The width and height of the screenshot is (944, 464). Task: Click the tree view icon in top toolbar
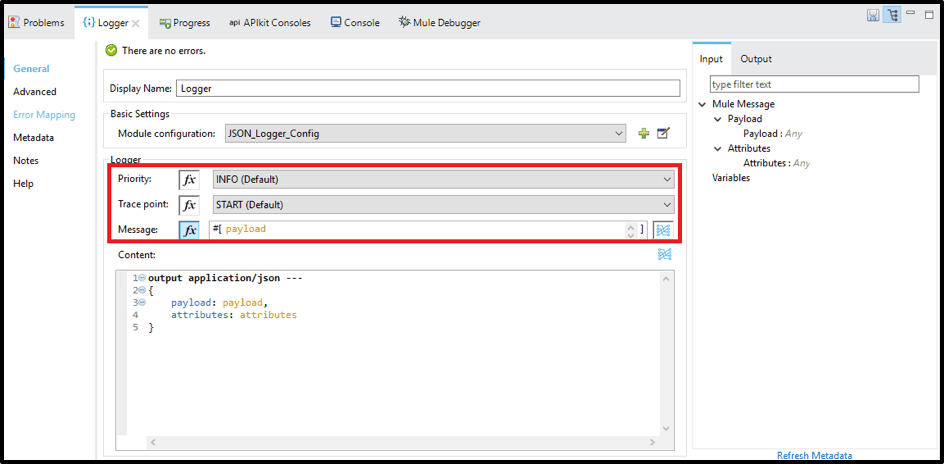click(891, 16)
